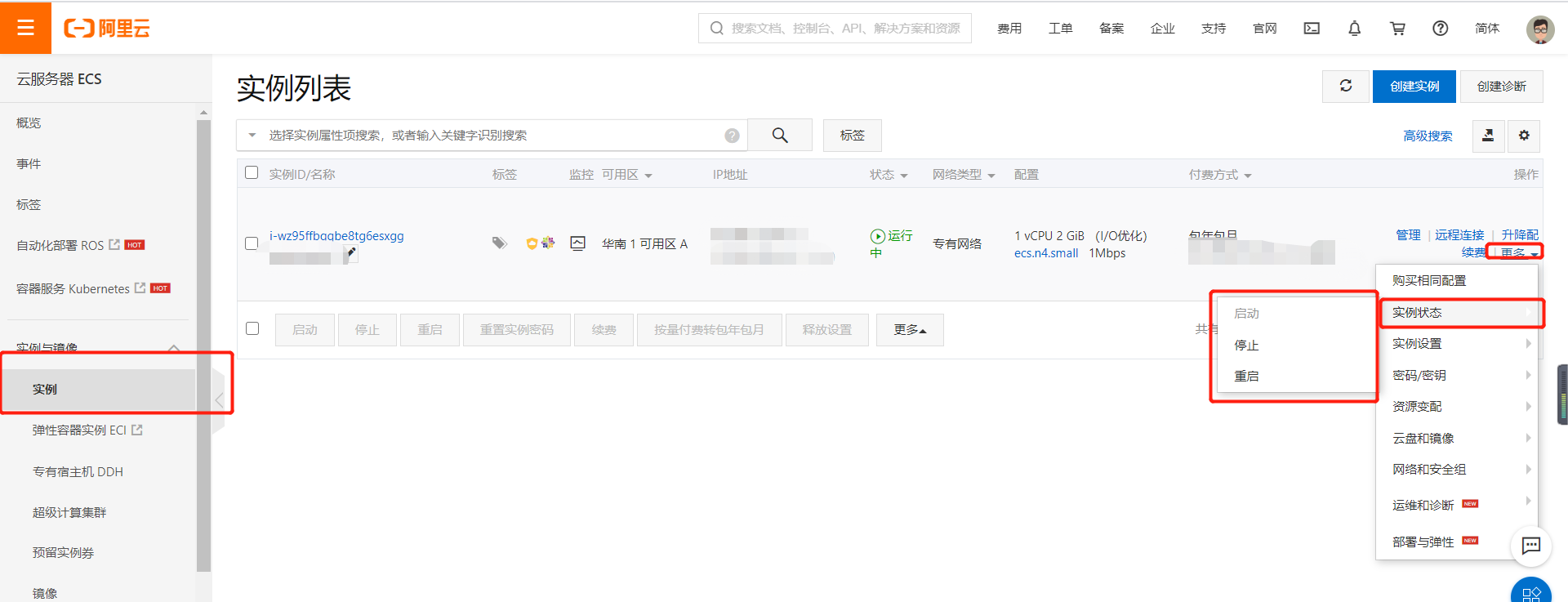Viewport: 1568px width, 602px height.
Task: Click 升降配 for the instance
Action: 1520,235
